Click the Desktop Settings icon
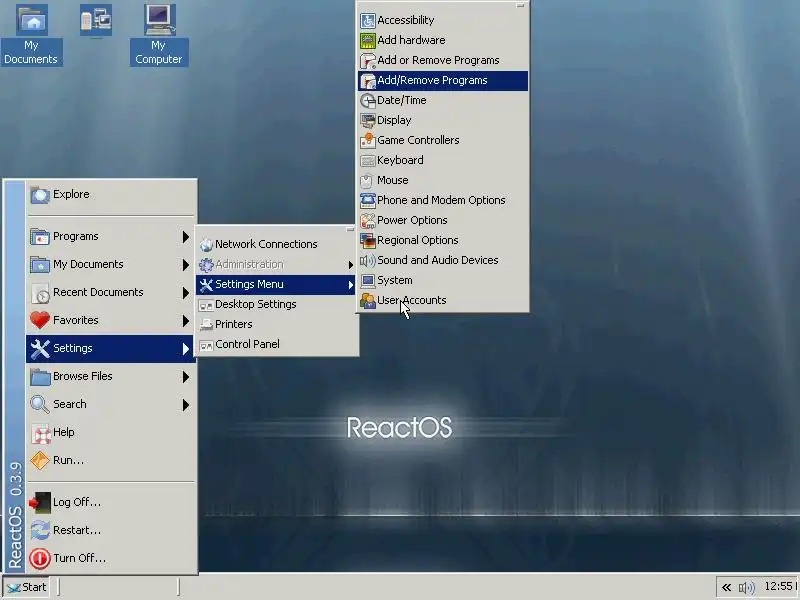This screenshot has height=600, width=800. point(206,305)
